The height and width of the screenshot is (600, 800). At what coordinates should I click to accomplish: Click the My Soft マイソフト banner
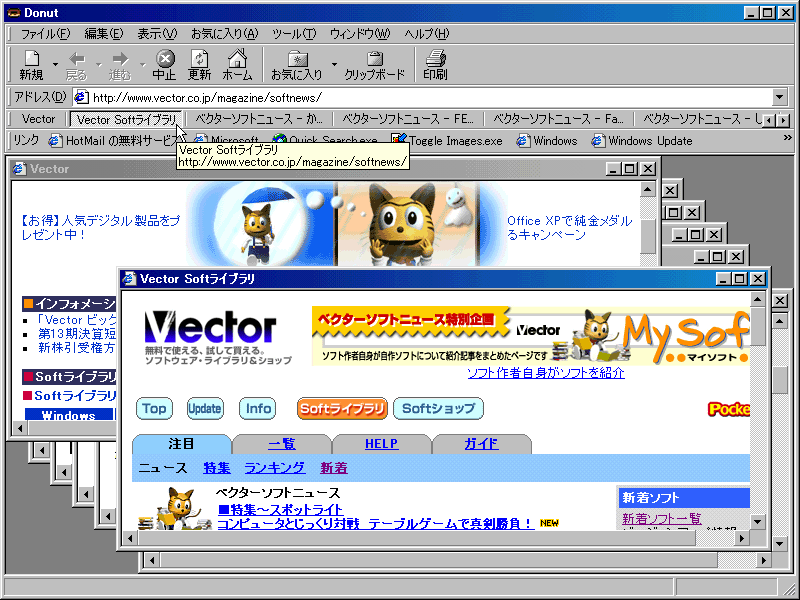(x=531, y=336)
